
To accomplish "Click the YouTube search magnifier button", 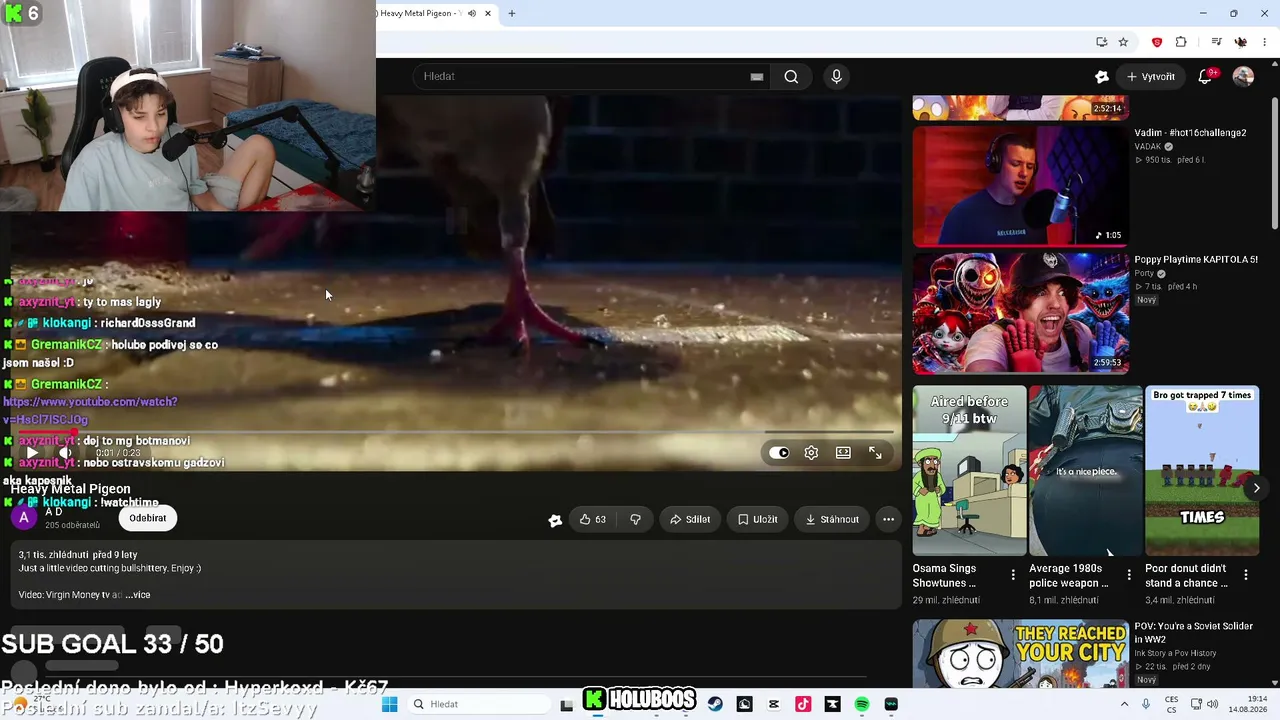I will tap(791, 76).
